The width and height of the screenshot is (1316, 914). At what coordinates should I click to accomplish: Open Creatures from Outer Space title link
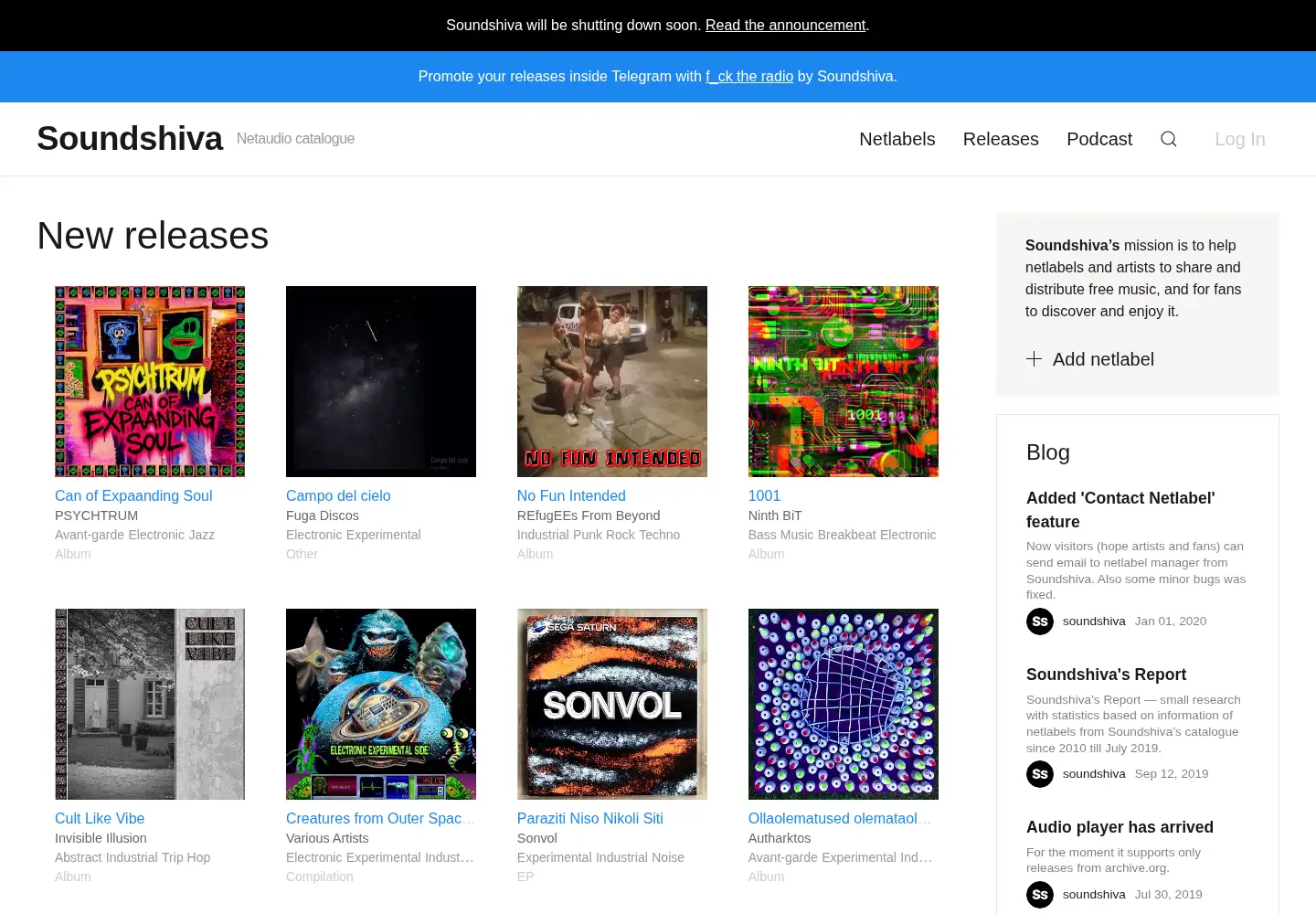tap(380, 818)
